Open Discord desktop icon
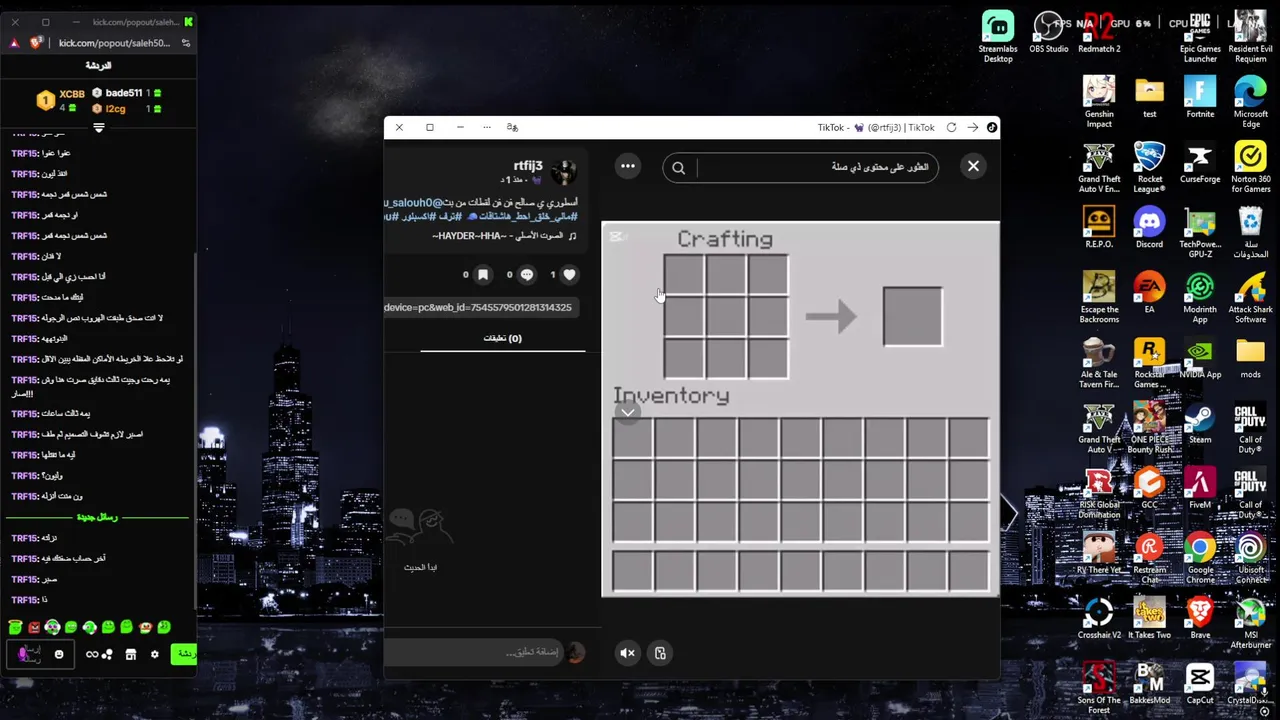The width and height of the screenshot is (1280, 720). click(x=1149, y=226)
